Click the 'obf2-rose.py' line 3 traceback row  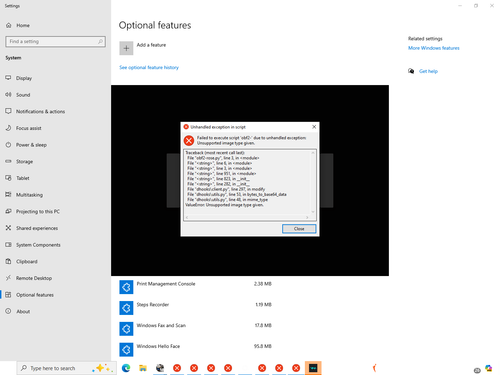coord(223,158)
